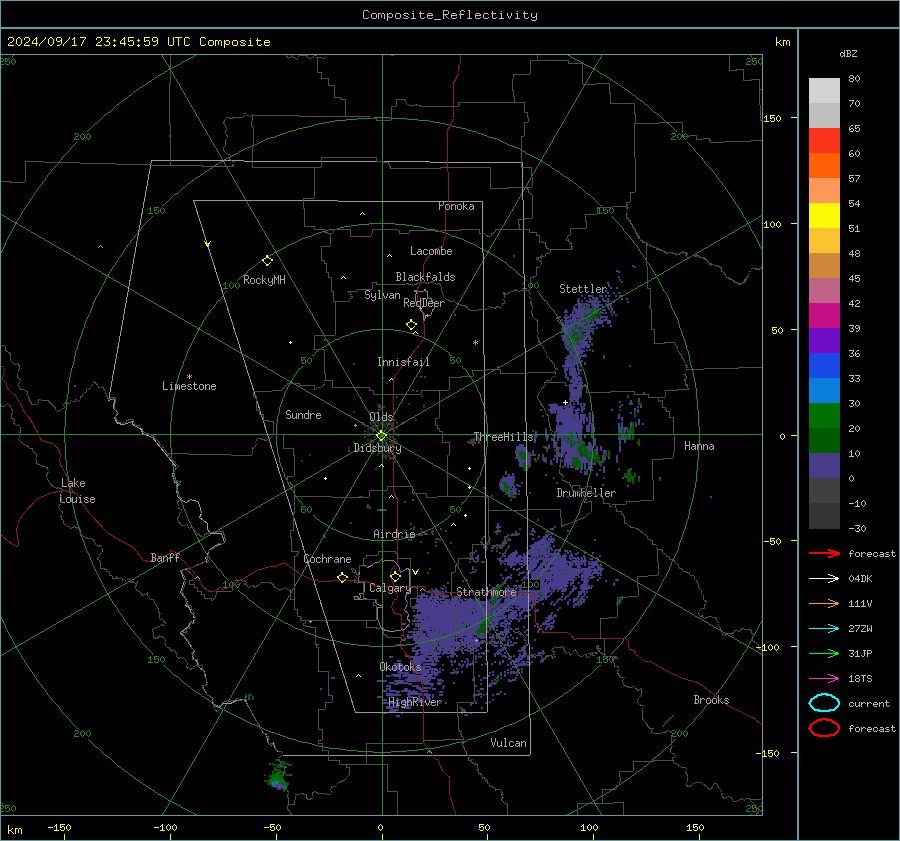Click the blue 33 dBZ color swatch

824,366
